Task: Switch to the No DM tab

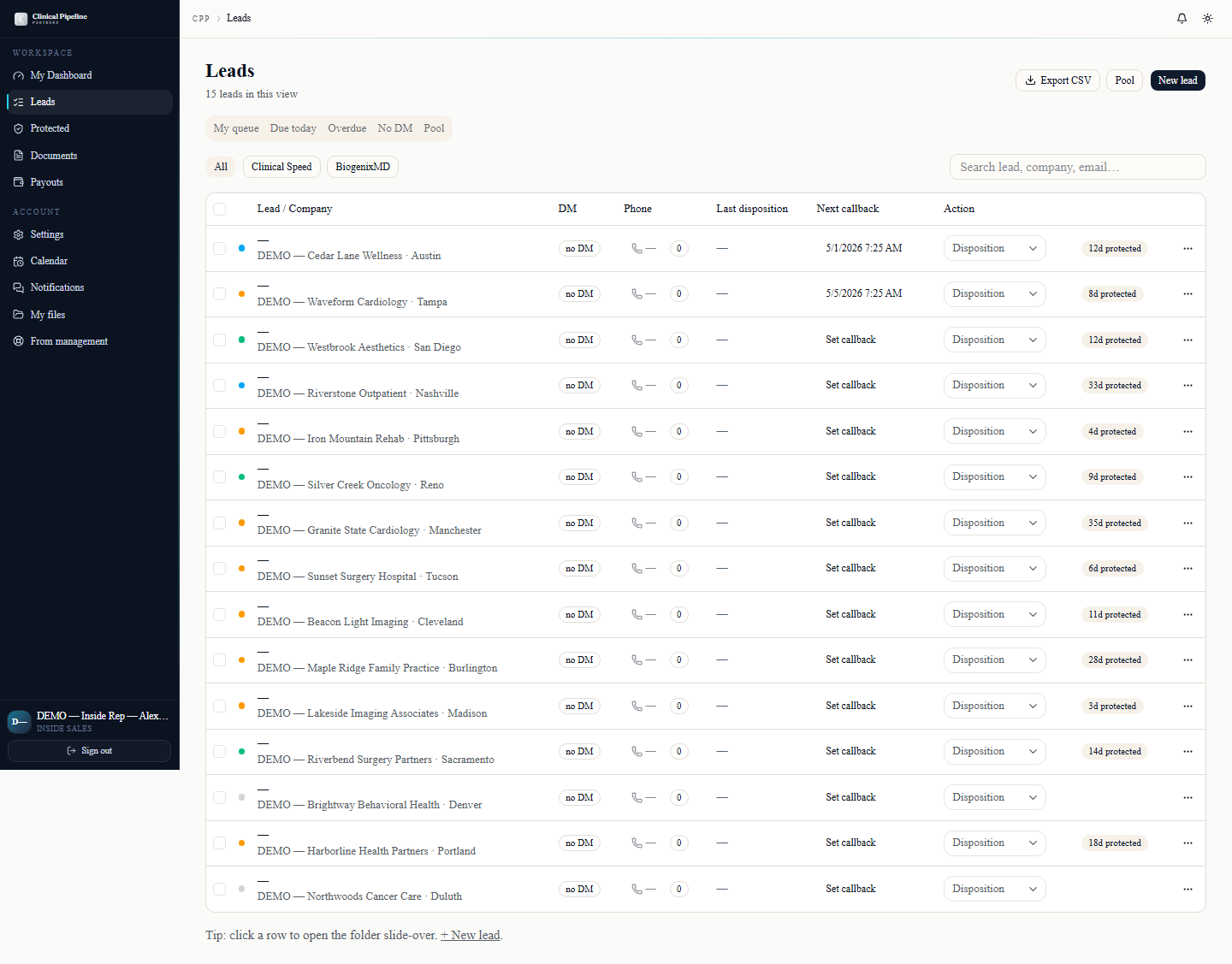Action: click(395, 128)
